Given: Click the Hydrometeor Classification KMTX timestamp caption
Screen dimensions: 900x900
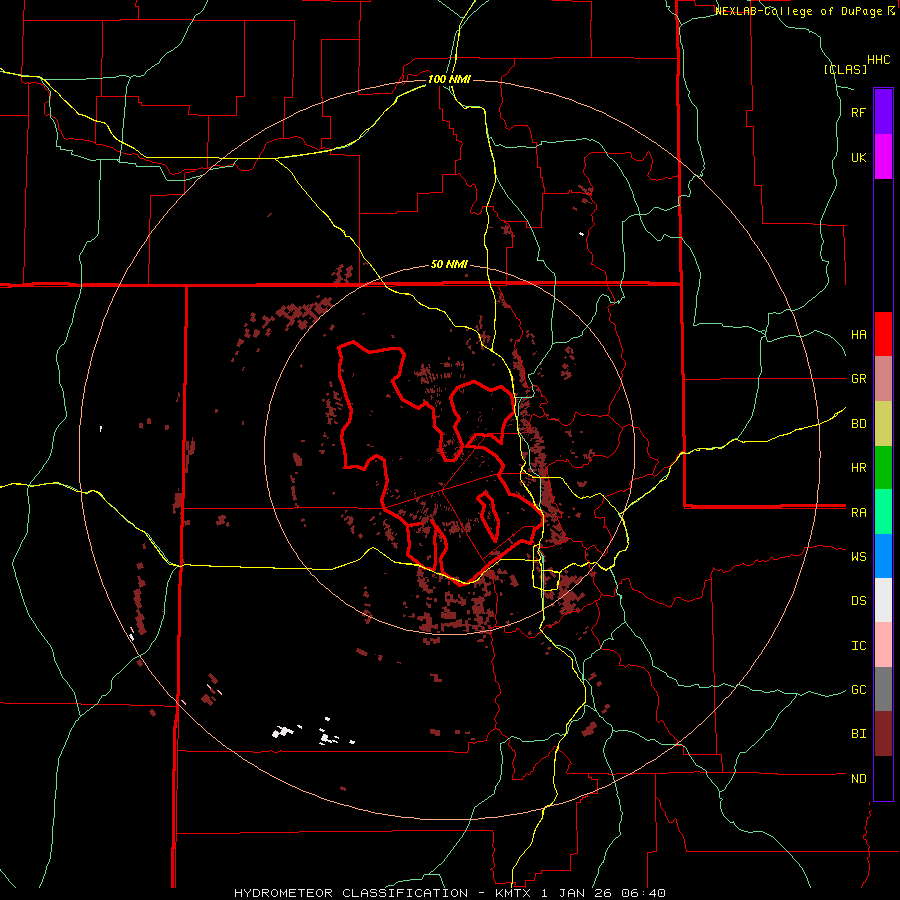Looking at the screenshot, I should pyautogui.click(x=450, y=893).
